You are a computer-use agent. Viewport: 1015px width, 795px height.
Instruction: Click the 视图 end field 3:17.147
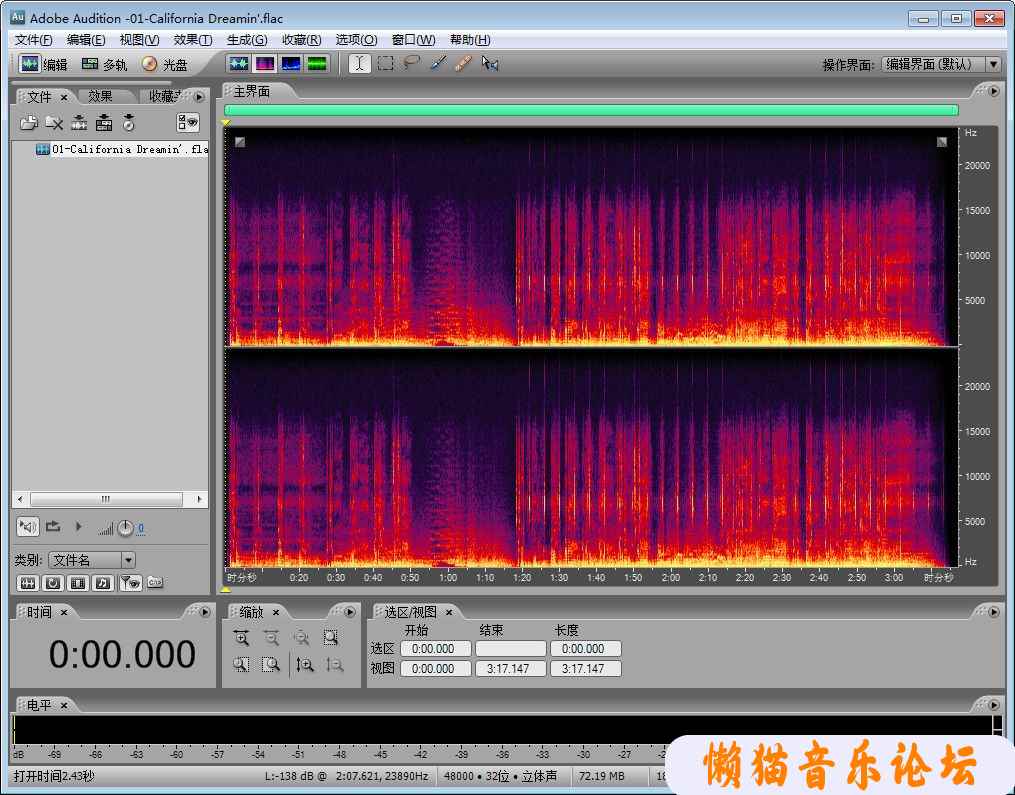click(x=511, y=669)
